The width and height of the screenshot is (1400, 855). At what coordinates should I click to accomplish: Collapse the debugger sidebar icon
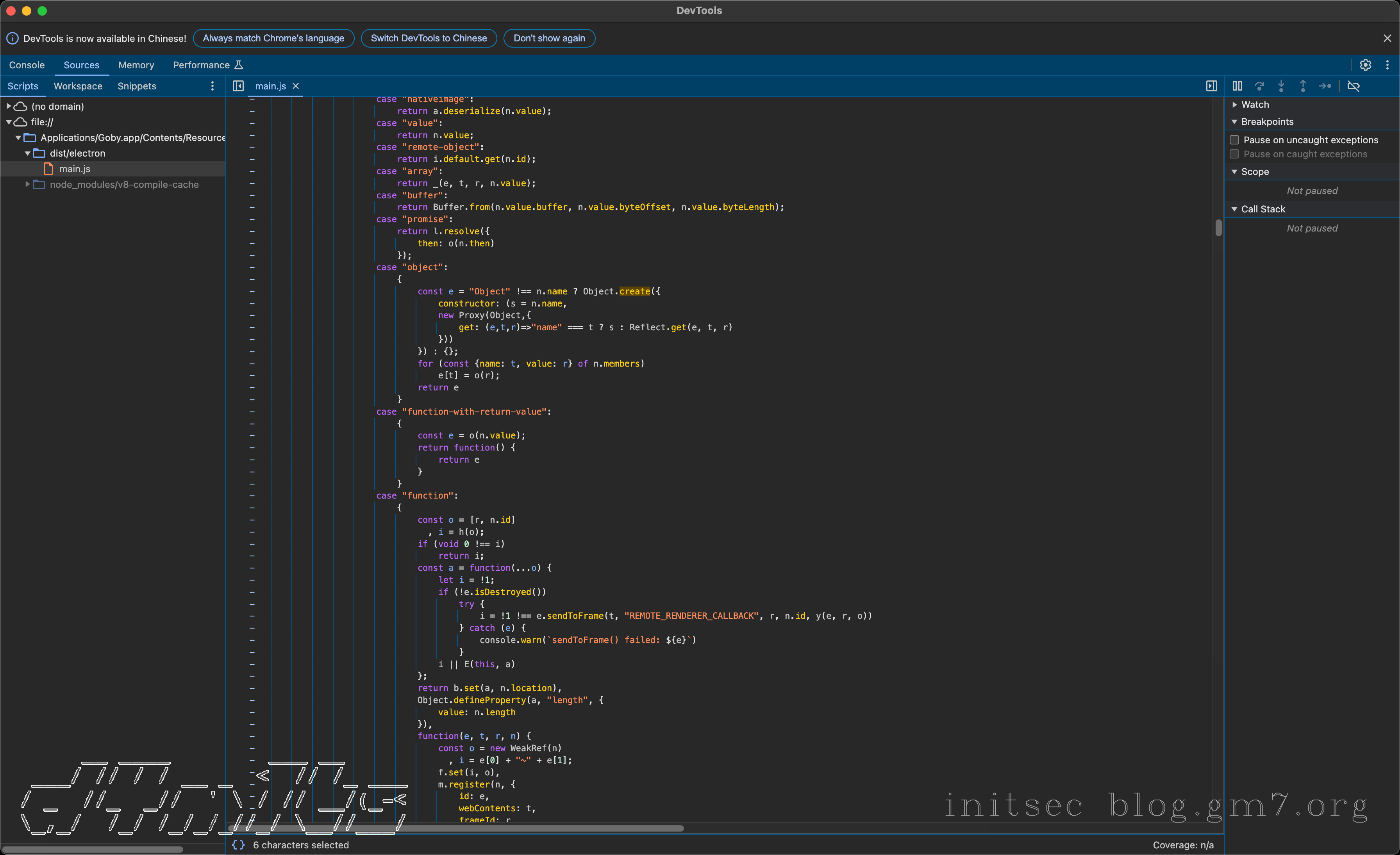[x=1211, y=86]
